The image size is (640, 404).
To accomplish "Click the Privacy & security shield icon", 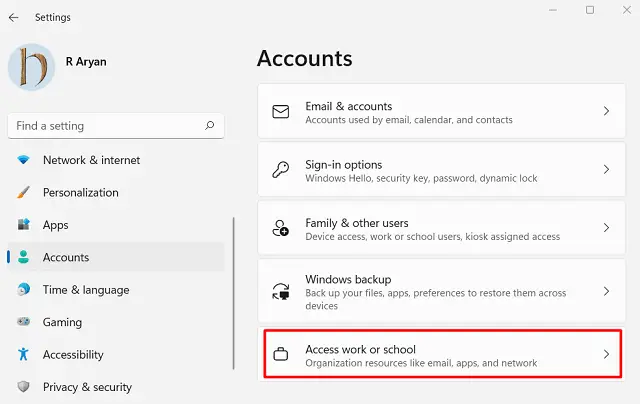I will click(23, 386).
